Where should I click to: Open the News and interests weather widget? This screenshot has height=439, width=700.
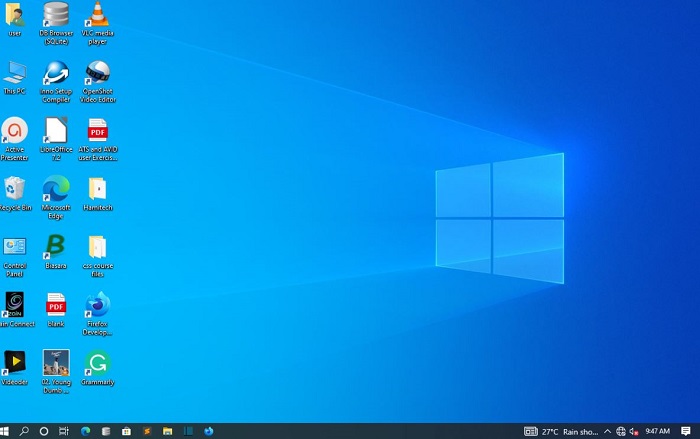561,431
